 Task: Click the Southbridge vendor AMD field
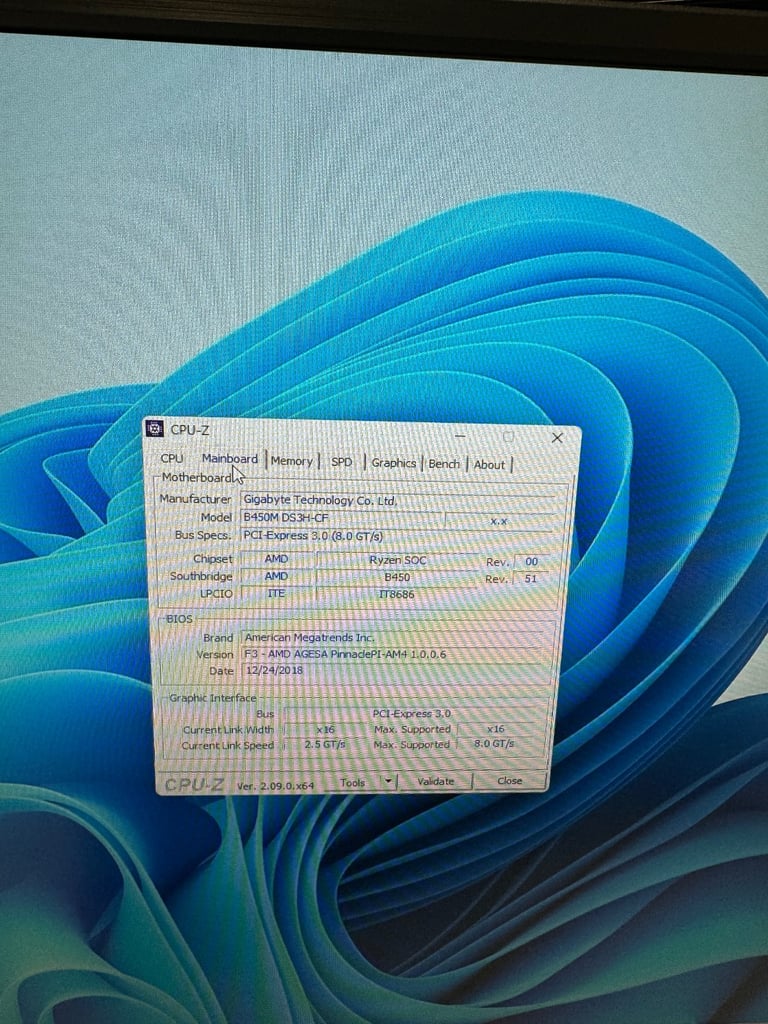pos(276,576)
